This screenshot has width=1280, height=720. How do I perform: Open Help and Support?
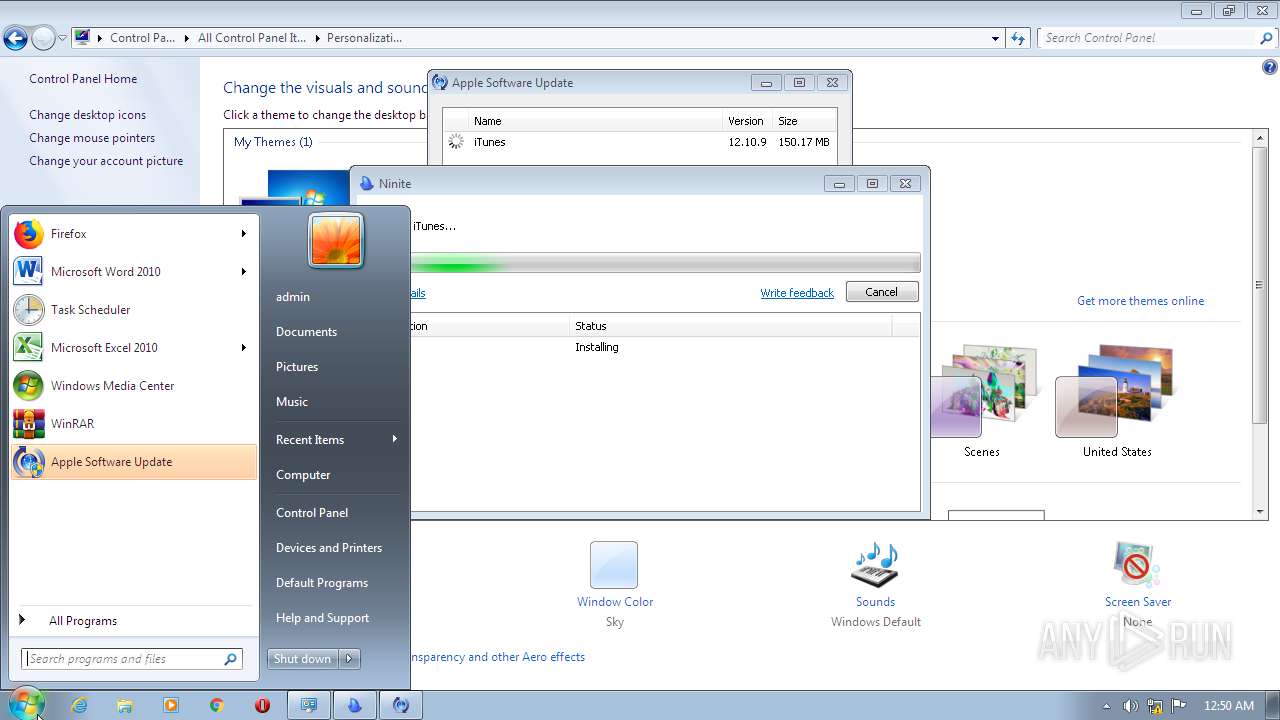pyautogui.click(x=323, y=618)
